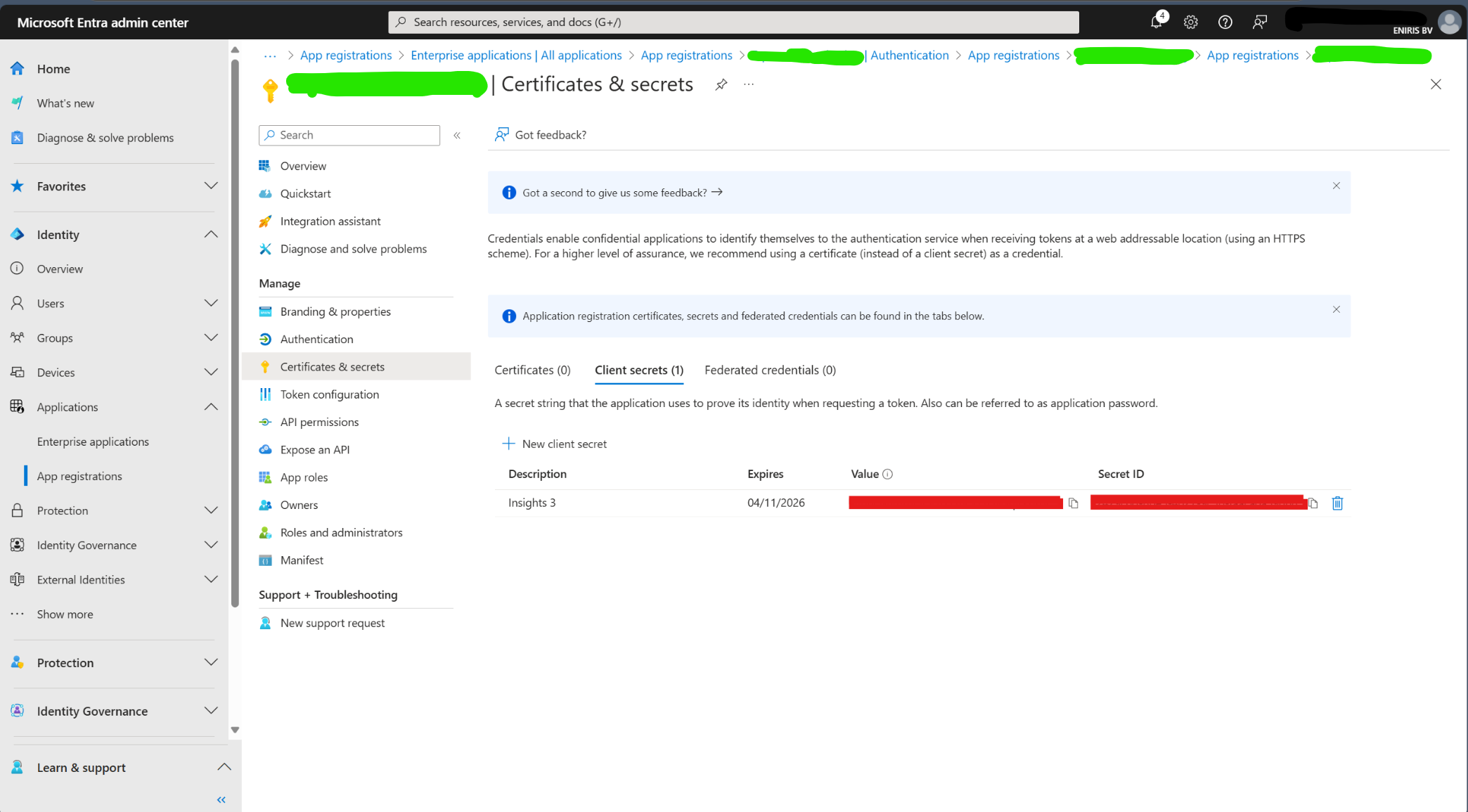Viewport: 1468px width, 812px height.
Task: Open the notifications bell icon
Action: [x=1157, y=22]
